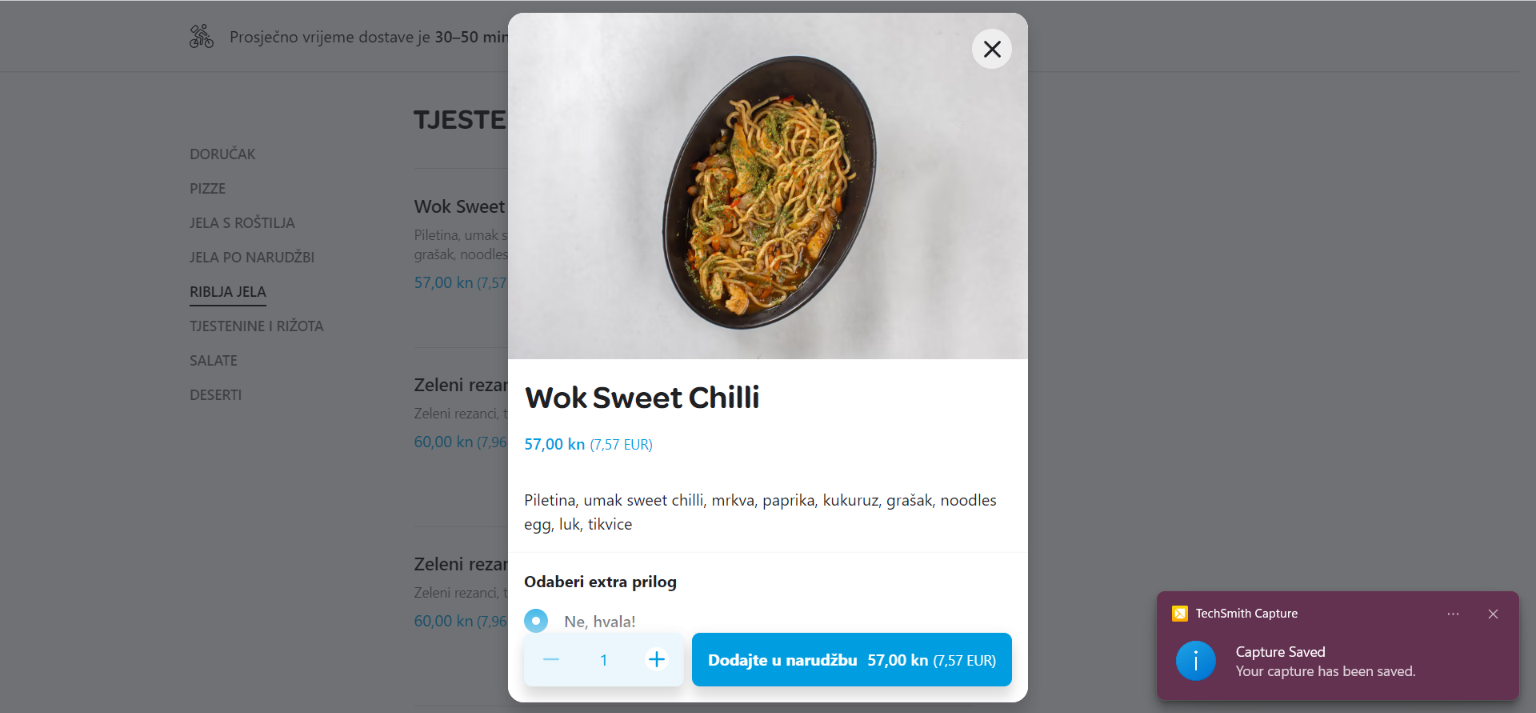Click the TechSmith Capture app icon
Viewport: 1536px width, 713px height.
tap(1180, 614)
